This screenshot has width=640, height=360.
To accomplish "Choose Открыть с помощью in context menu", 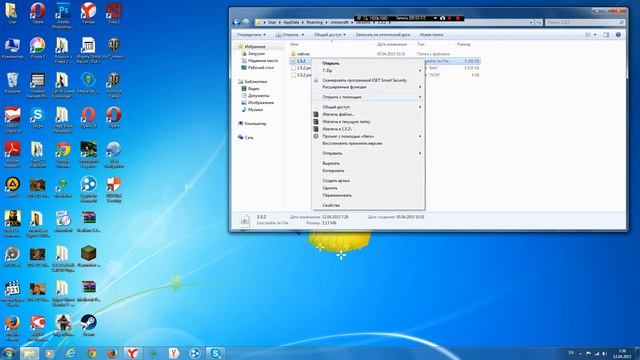I will coord(368,97).
